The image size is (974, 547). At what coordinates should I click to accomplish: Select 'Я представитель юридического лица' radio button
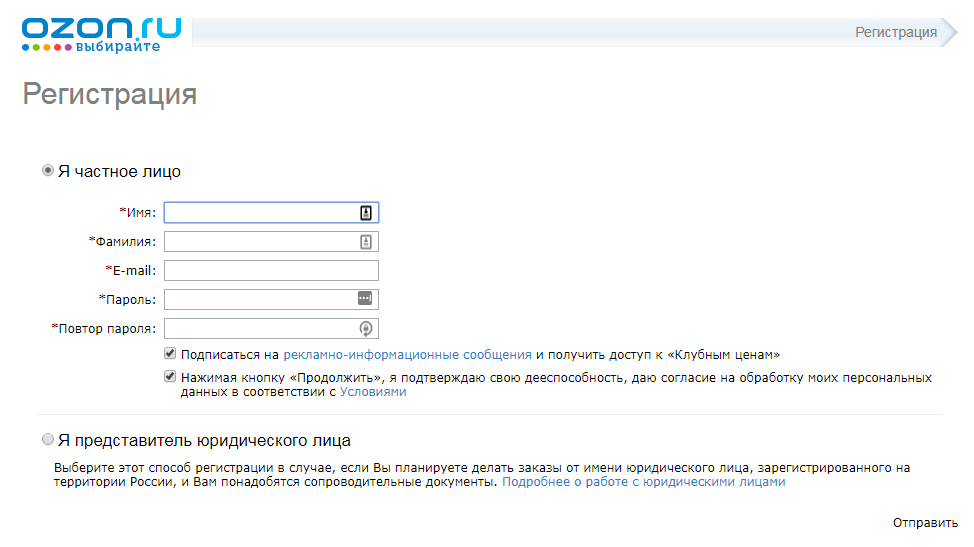pyautogui.click(x=48, y=440)
